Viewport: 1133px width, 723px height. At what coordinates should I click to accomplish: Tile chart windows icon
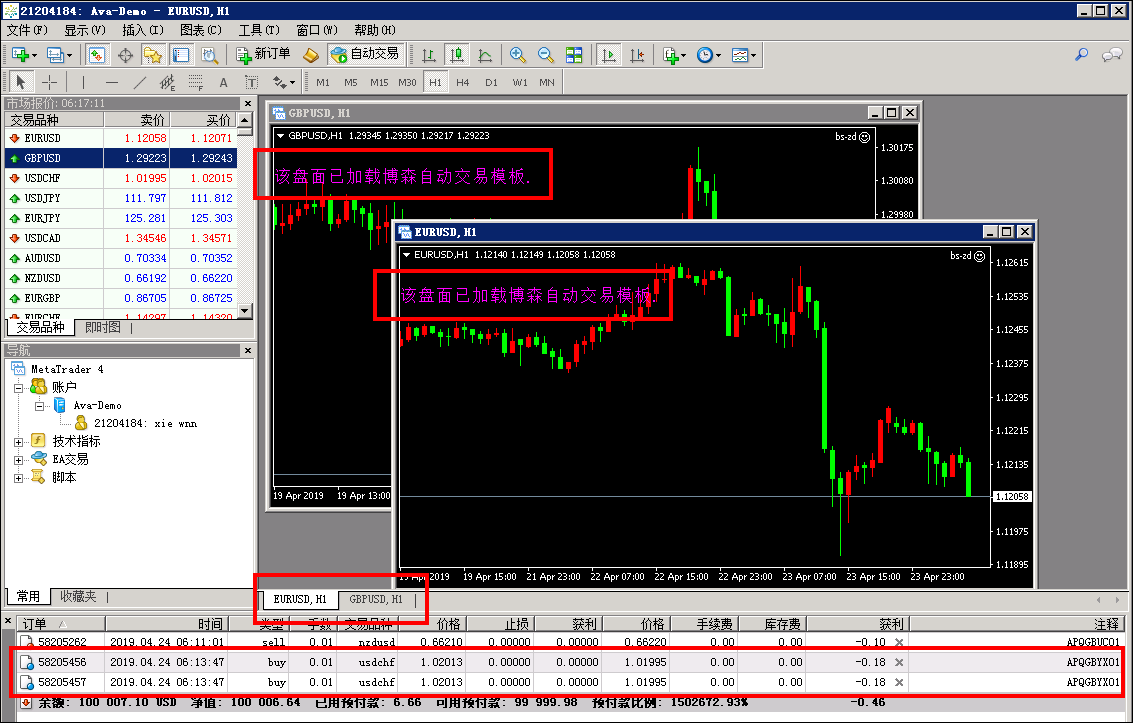pos(574,55)
